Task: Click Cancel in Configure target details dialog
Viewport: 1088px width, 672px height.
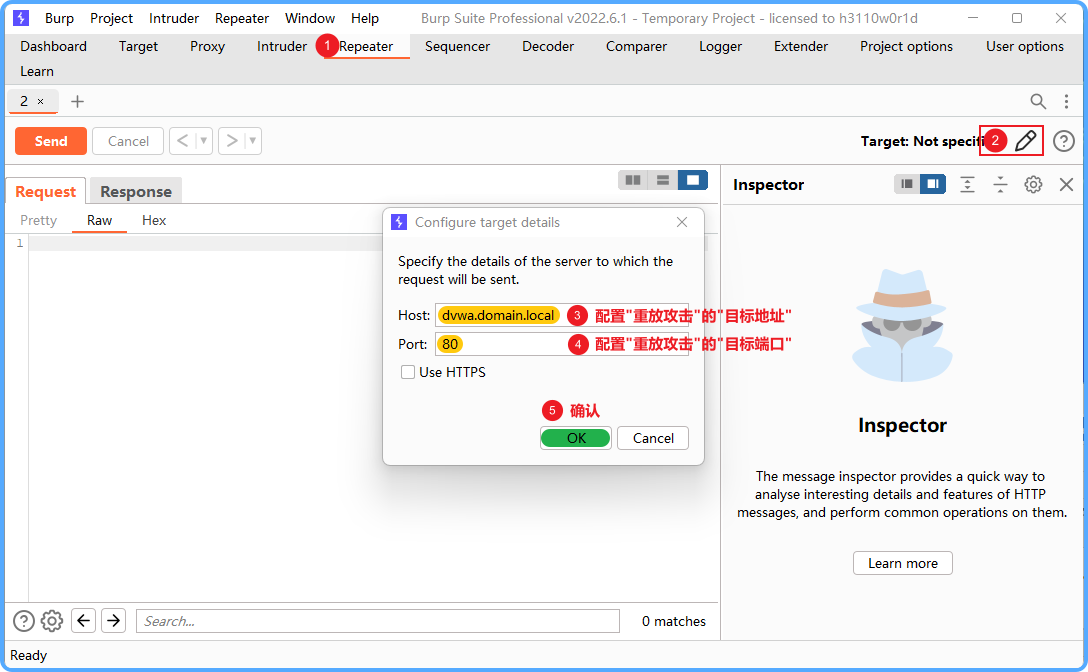Action: 653,438
